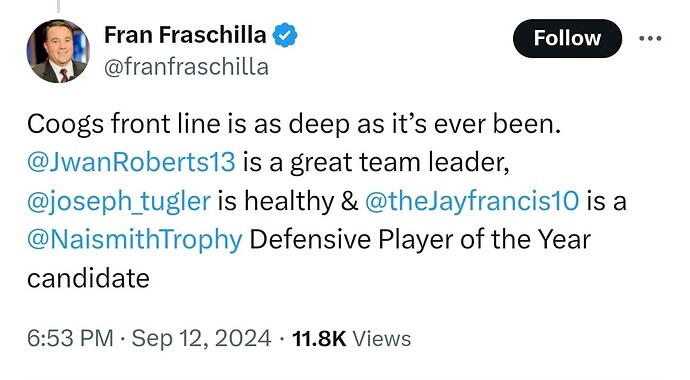
Task: Open the @theJayfrancis10 mention
Action: [x=472, y=200]
